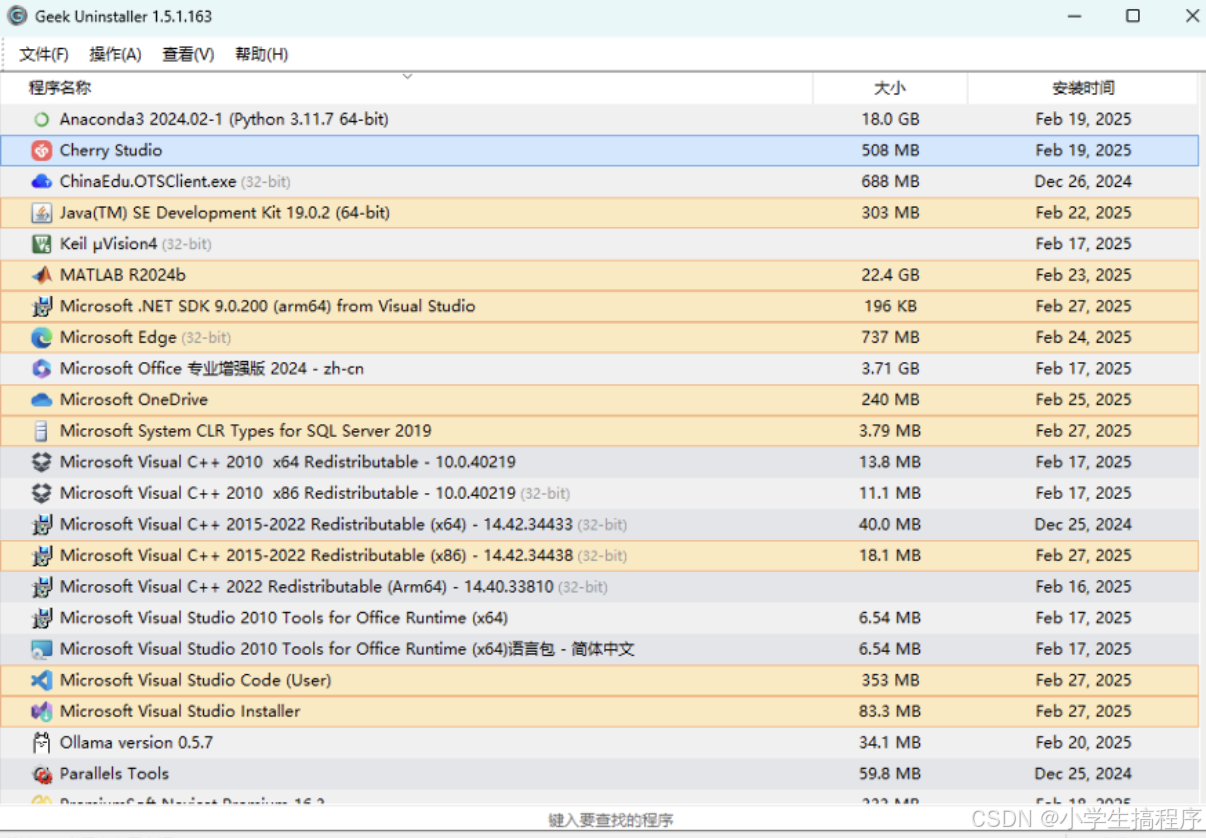Sort list by 大小 column header
The width and height of the screenshot is (1206, 838).
point(890,88)
